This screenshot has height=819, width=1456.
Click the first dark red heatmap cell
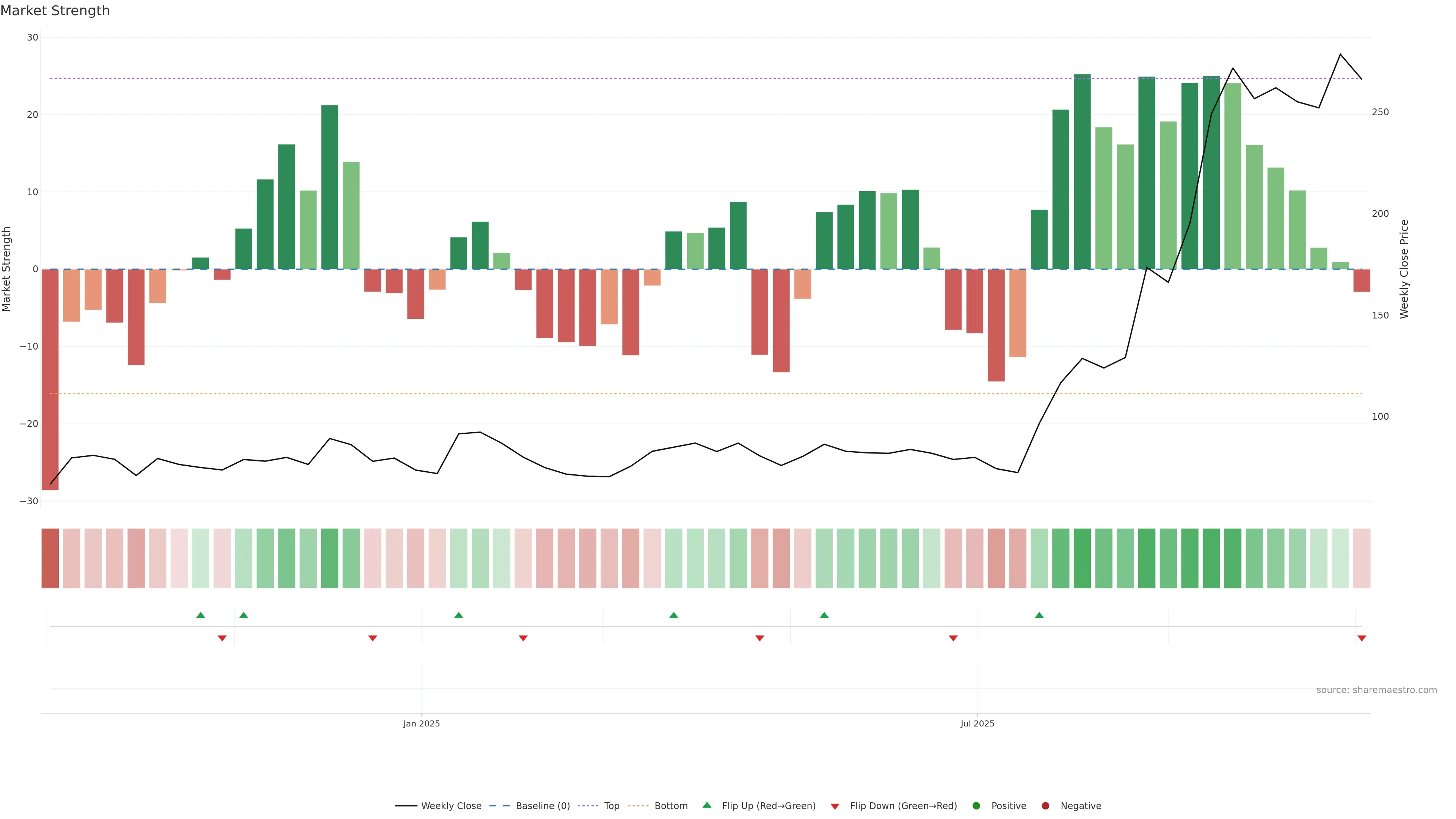(x=50, y=559)
